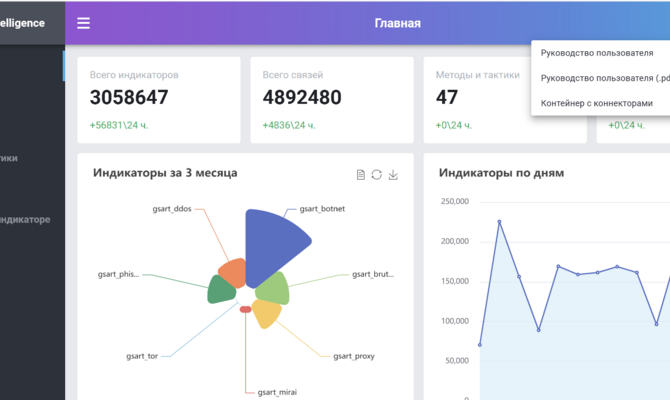Select the yellow gsart_proxy pie segment

coord(266,313)
